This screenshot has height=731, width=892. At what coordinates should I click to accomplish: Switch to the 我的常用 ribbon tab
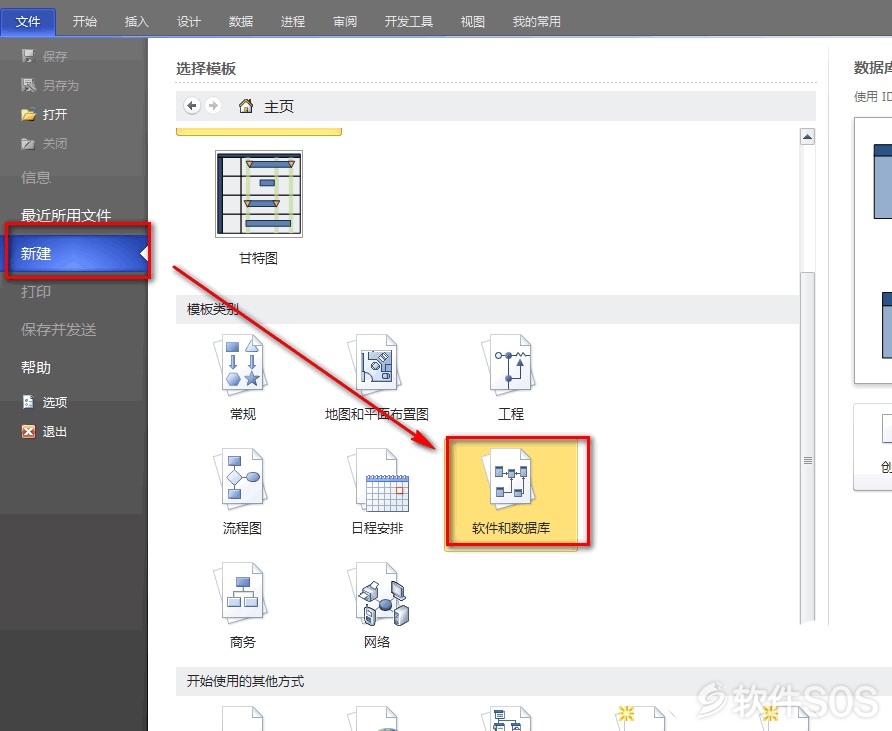(536, 22)
